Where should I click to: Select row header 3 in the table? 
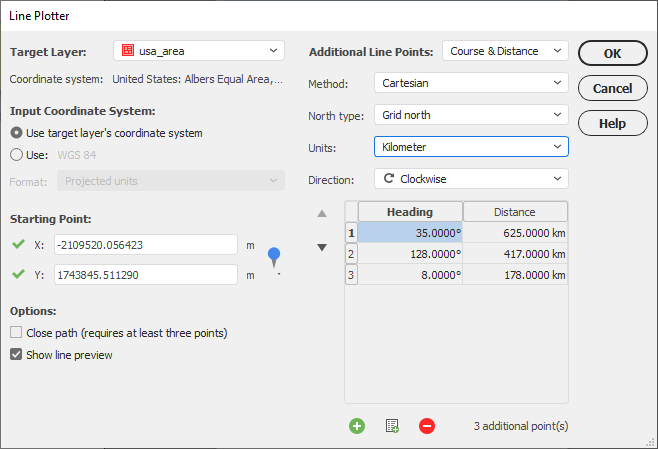(x=351, y=275)
